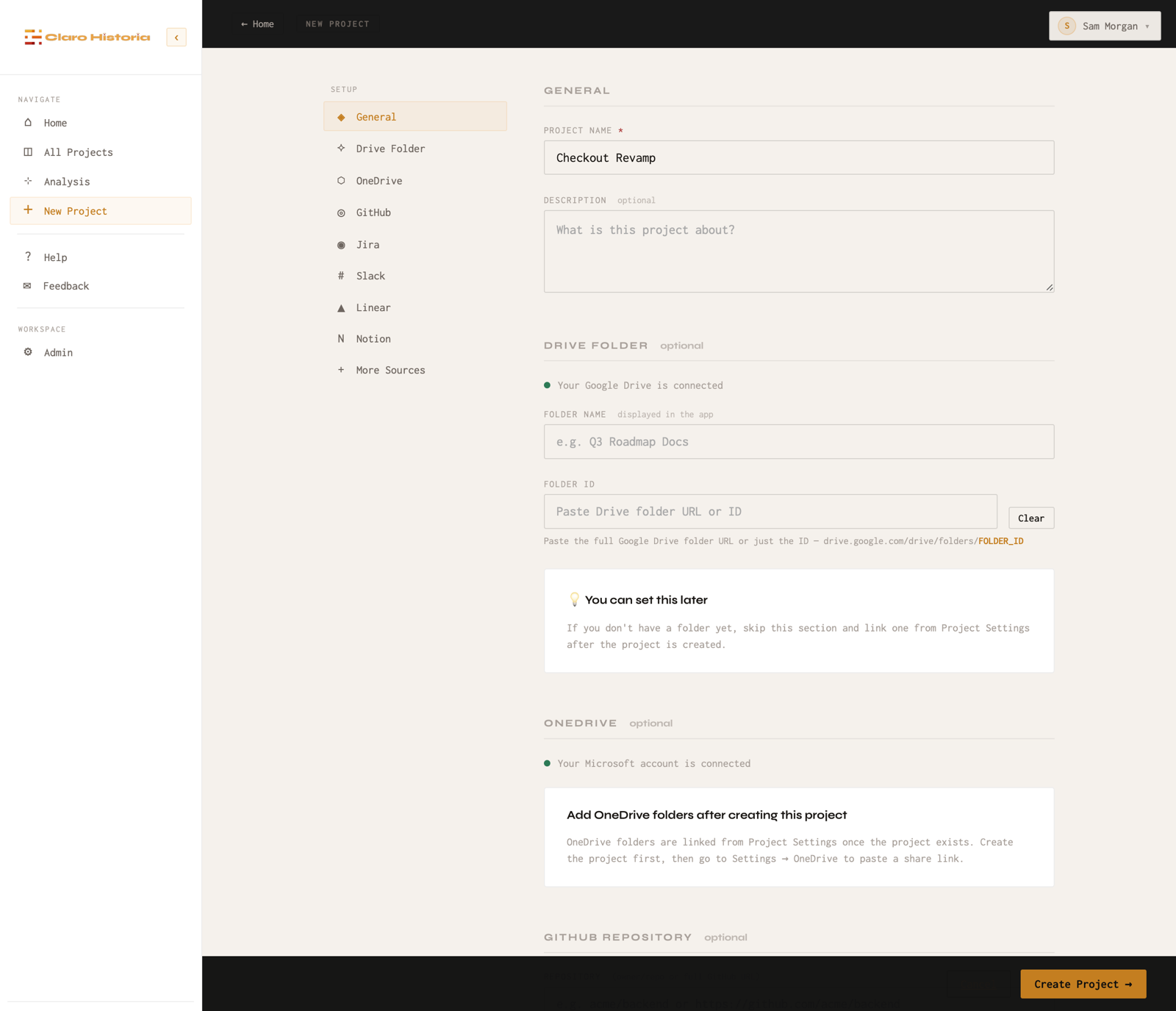The height and width of the screenshot is (1011, 1176).
Task: Click the Create Project button
Action: (1083, 984)
